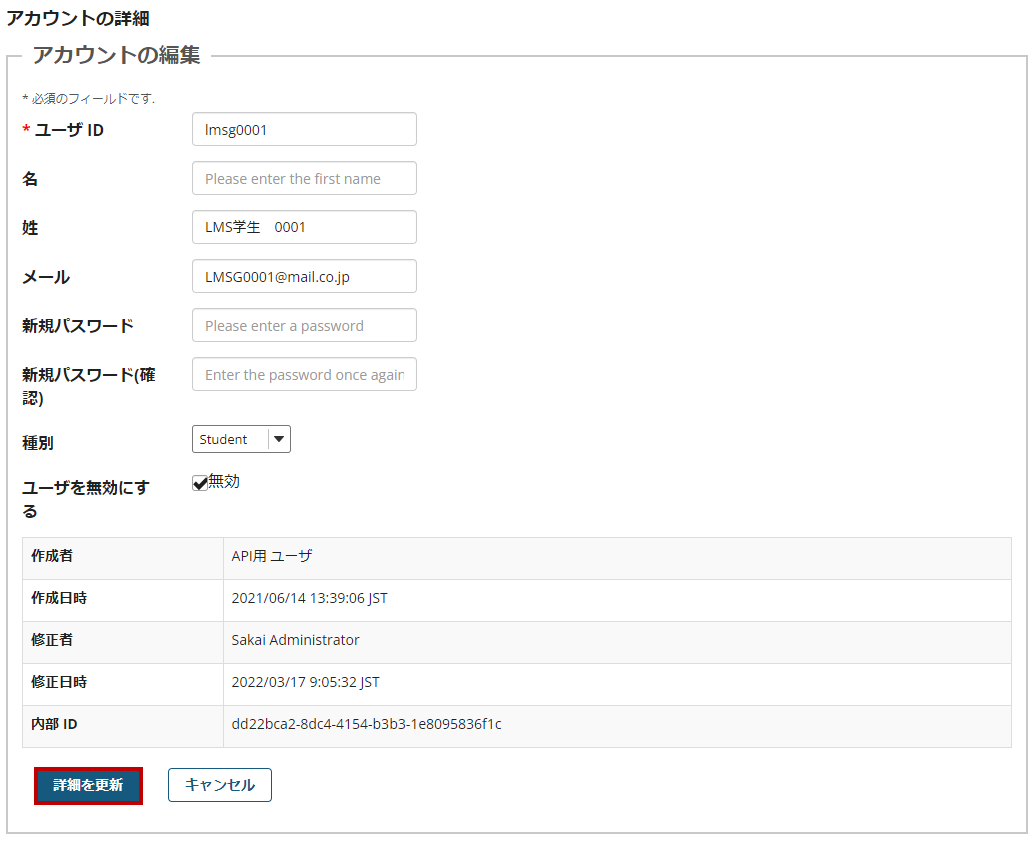Click the 無効 label text beside checkbox
1033x841 pixels.
[x=224, y=481]
